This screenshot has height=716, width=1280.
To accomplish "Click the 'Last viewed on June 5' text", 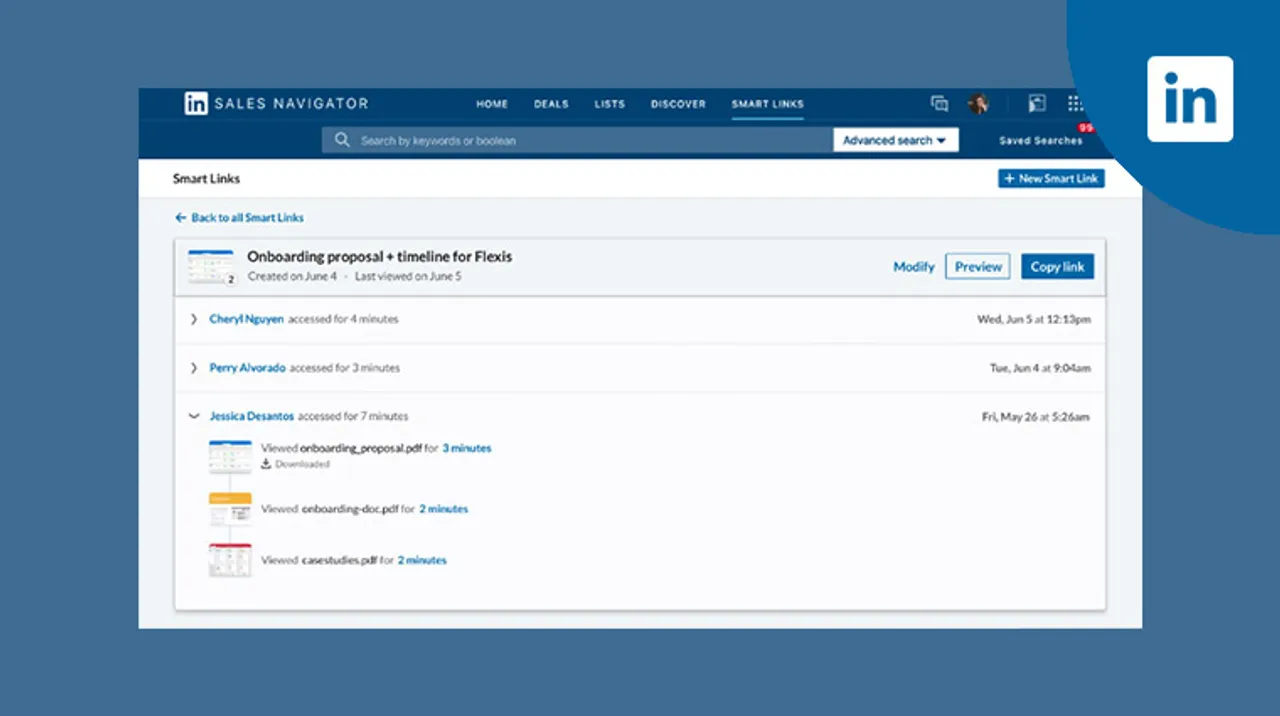I will click(408, 276).
